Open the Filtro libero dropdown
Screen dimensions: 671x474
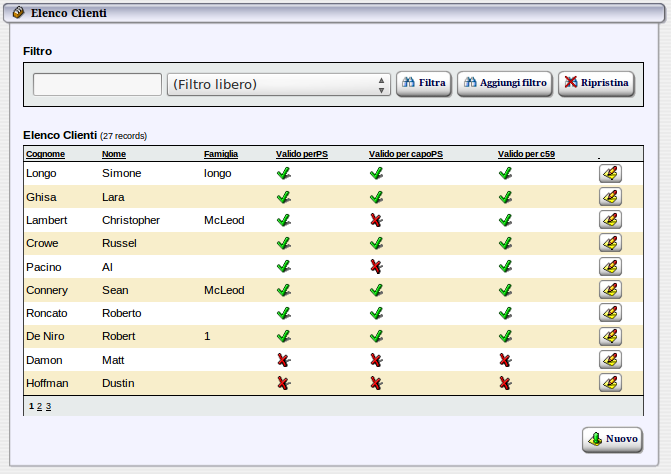coord(278,84)
